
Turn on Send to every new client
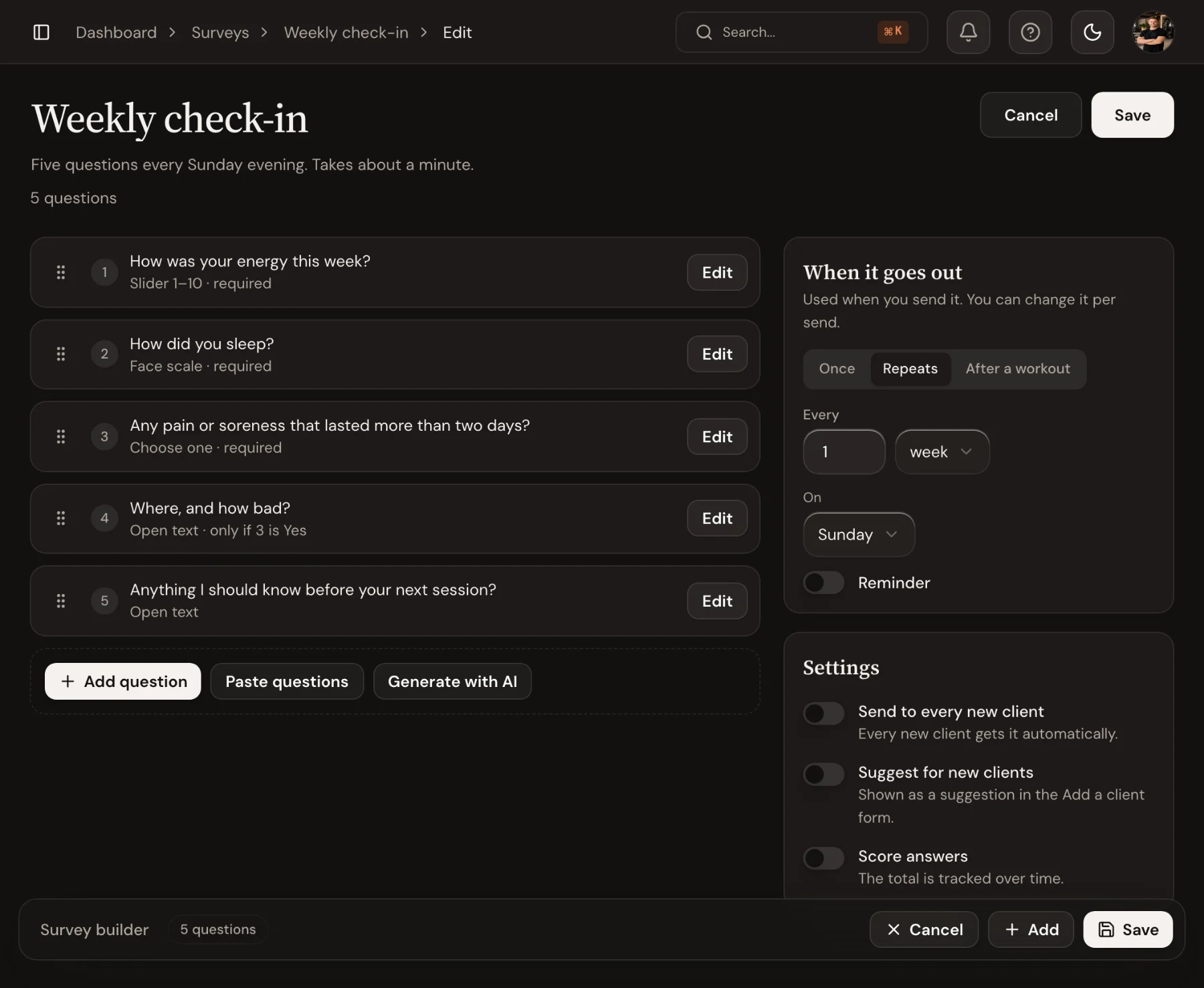click(823, 713)
